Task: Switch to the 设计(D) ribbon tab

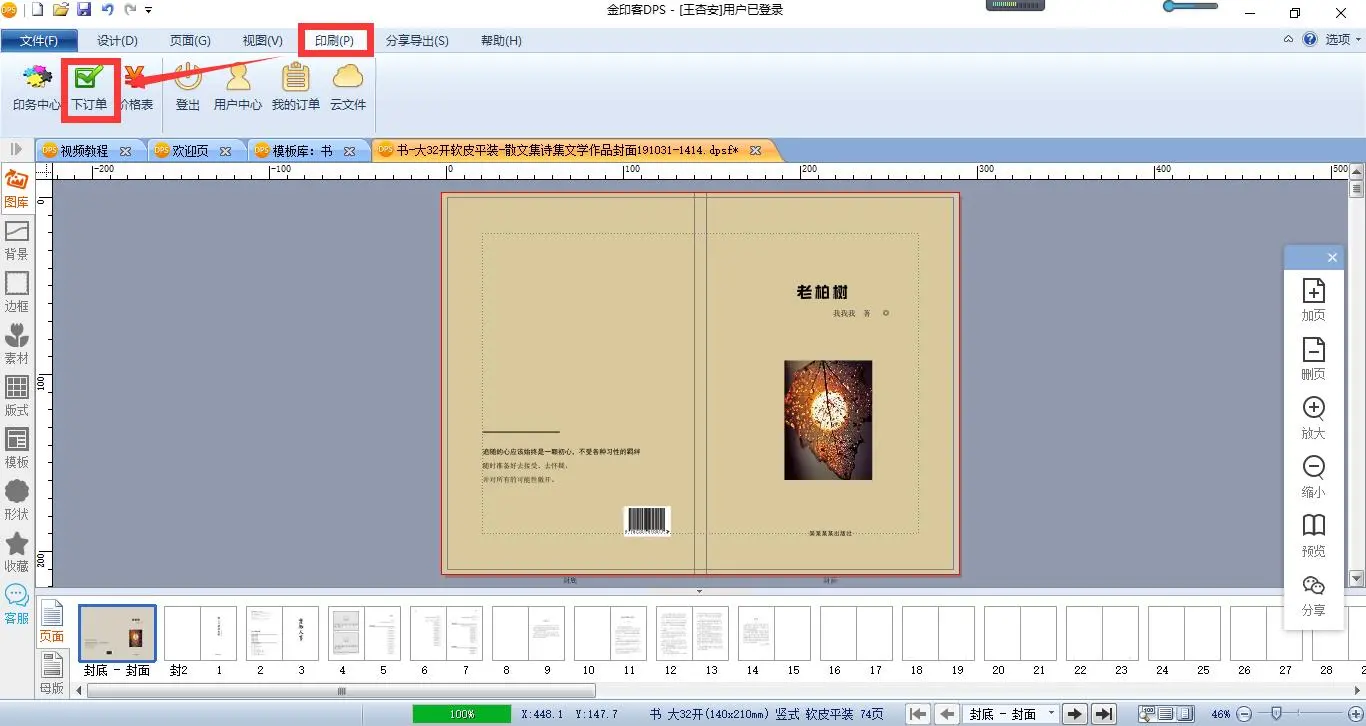Action: [x=117, y=41]
